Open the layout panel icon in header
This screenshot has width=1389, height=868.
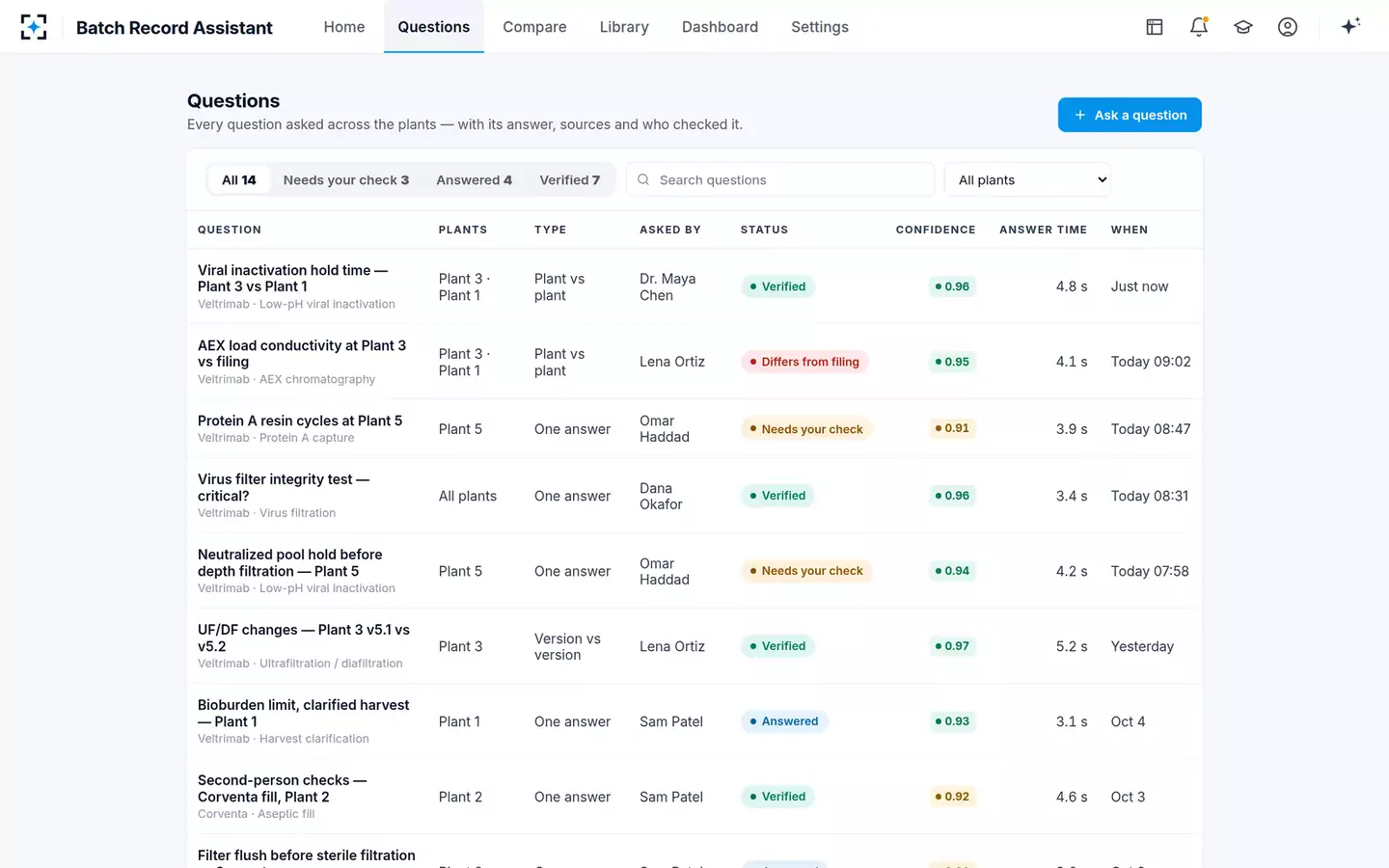pyautogui.click(x=1155, y=27)
